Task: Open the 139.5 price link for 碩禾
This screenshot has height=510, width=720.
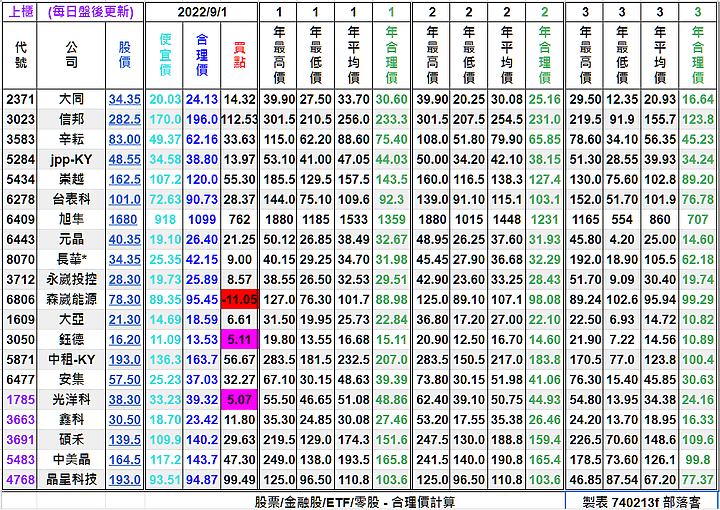Action: point(124,439)
